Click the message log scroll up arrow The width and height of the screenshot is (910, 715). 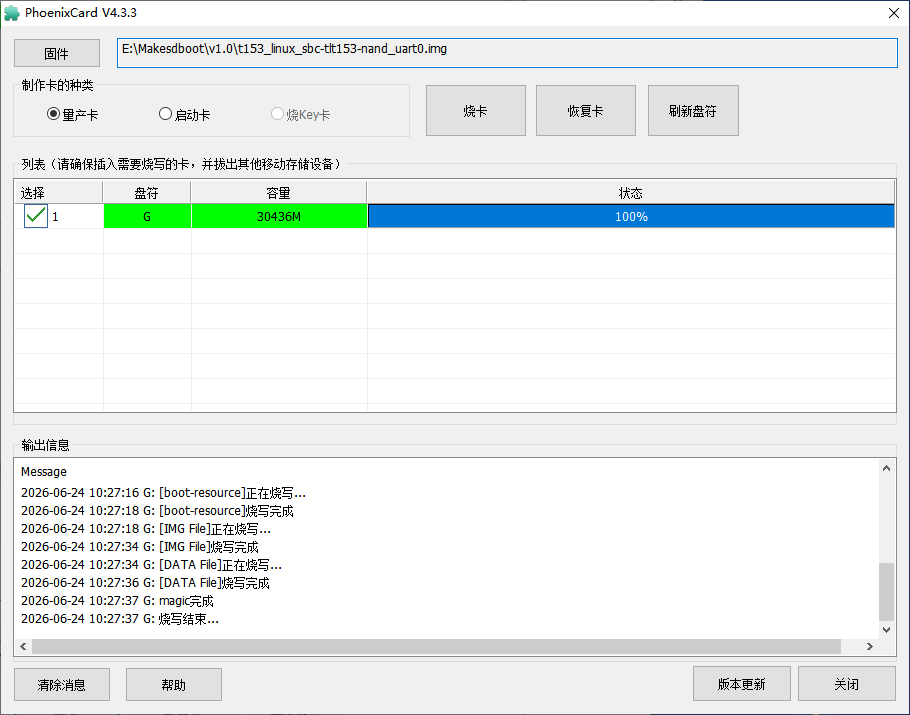[886, 468]
